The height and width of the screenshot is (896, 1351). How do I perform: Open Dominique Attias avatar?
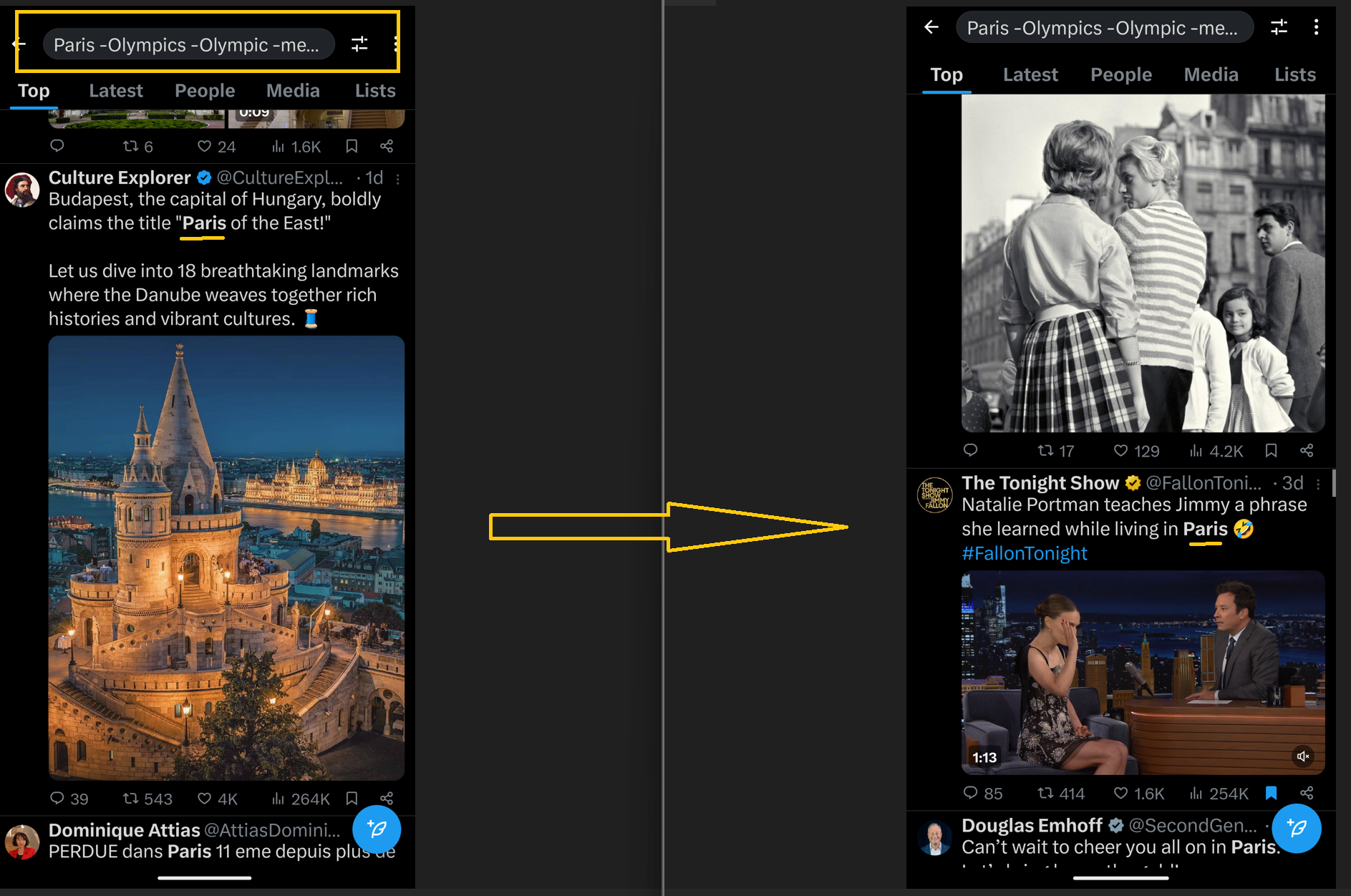[x=22, y=842]
